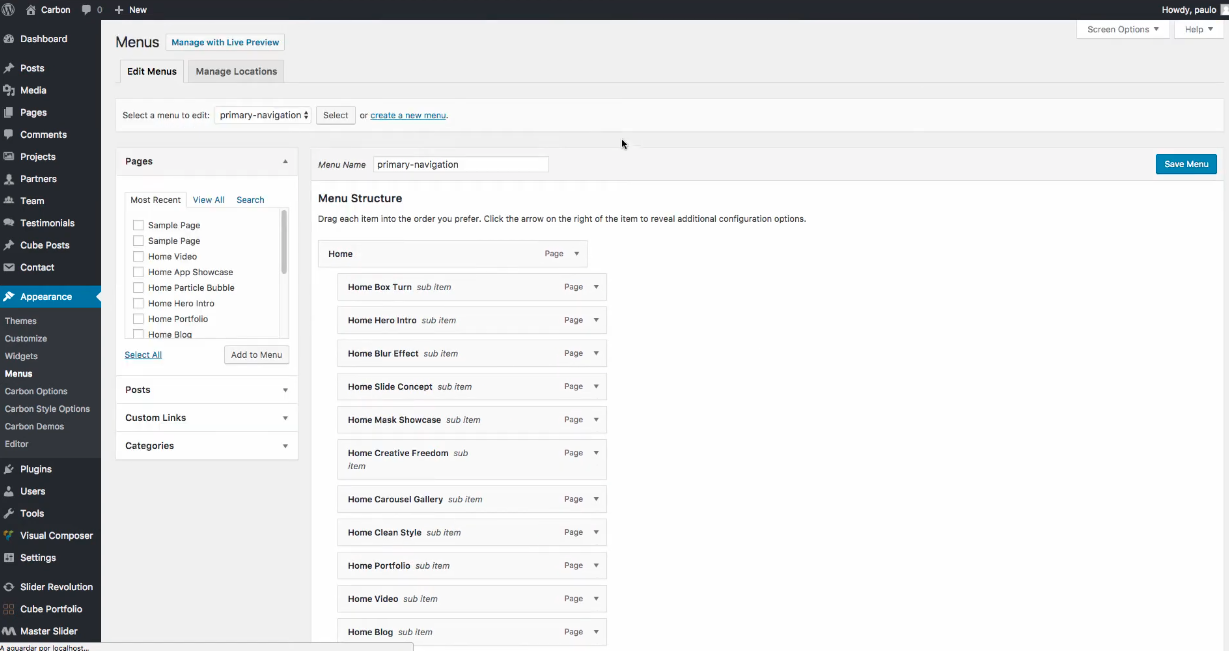Open Settings from the sidebar icon

9,558
